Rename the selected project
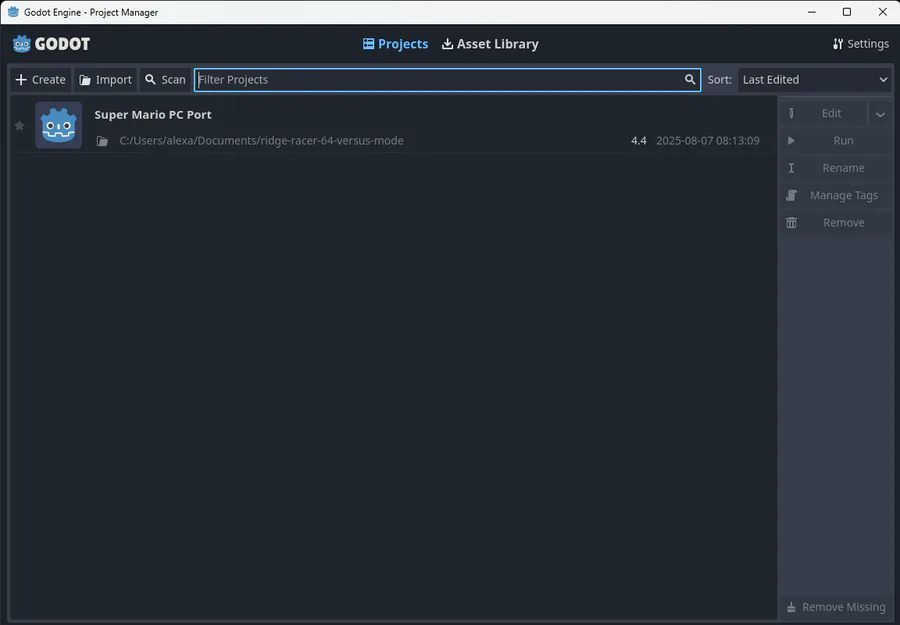Screen dimensions: 900x625 click(x=836, y=168)
